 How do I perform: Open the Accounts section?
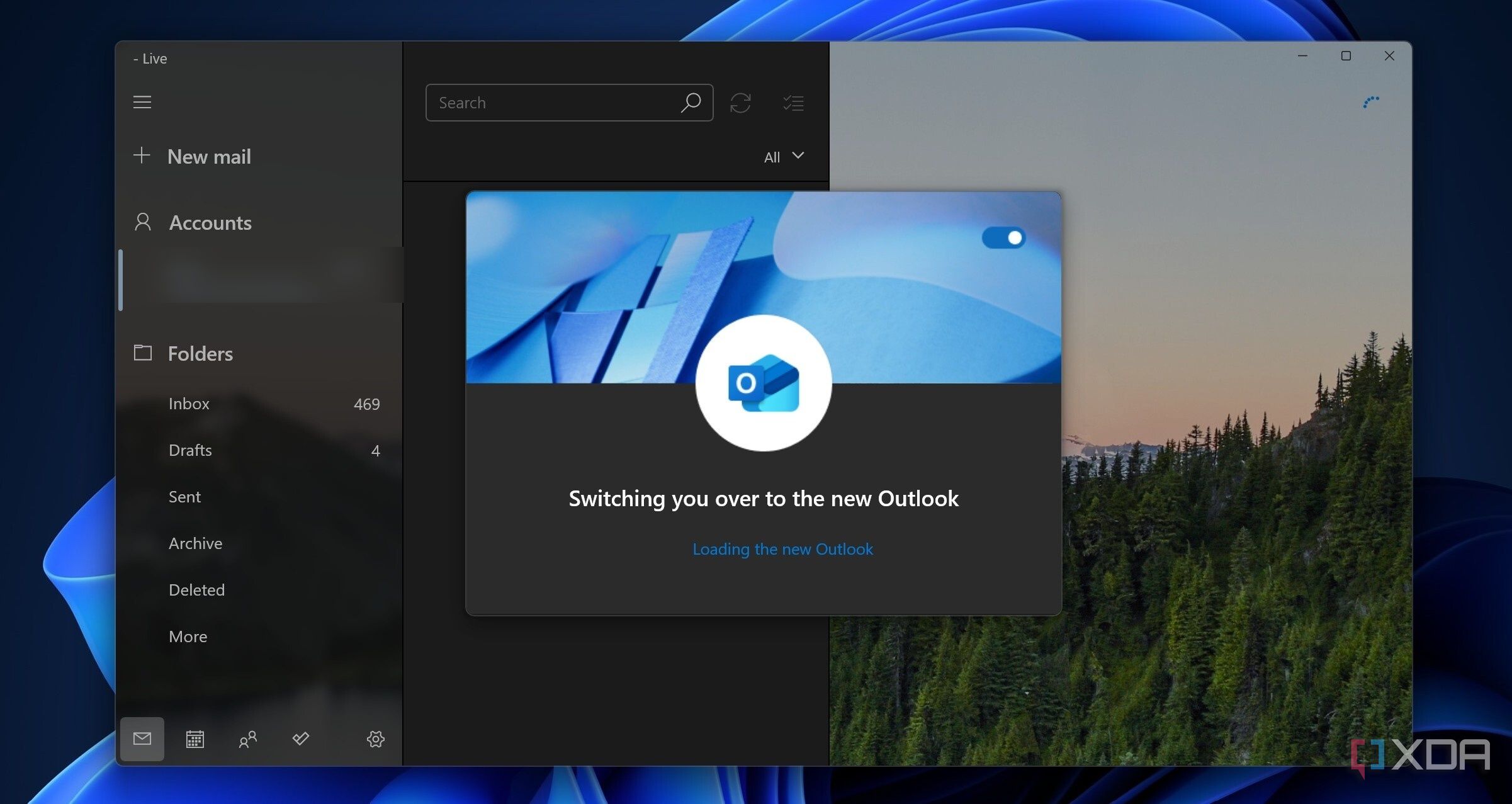(x=210, y=223)
